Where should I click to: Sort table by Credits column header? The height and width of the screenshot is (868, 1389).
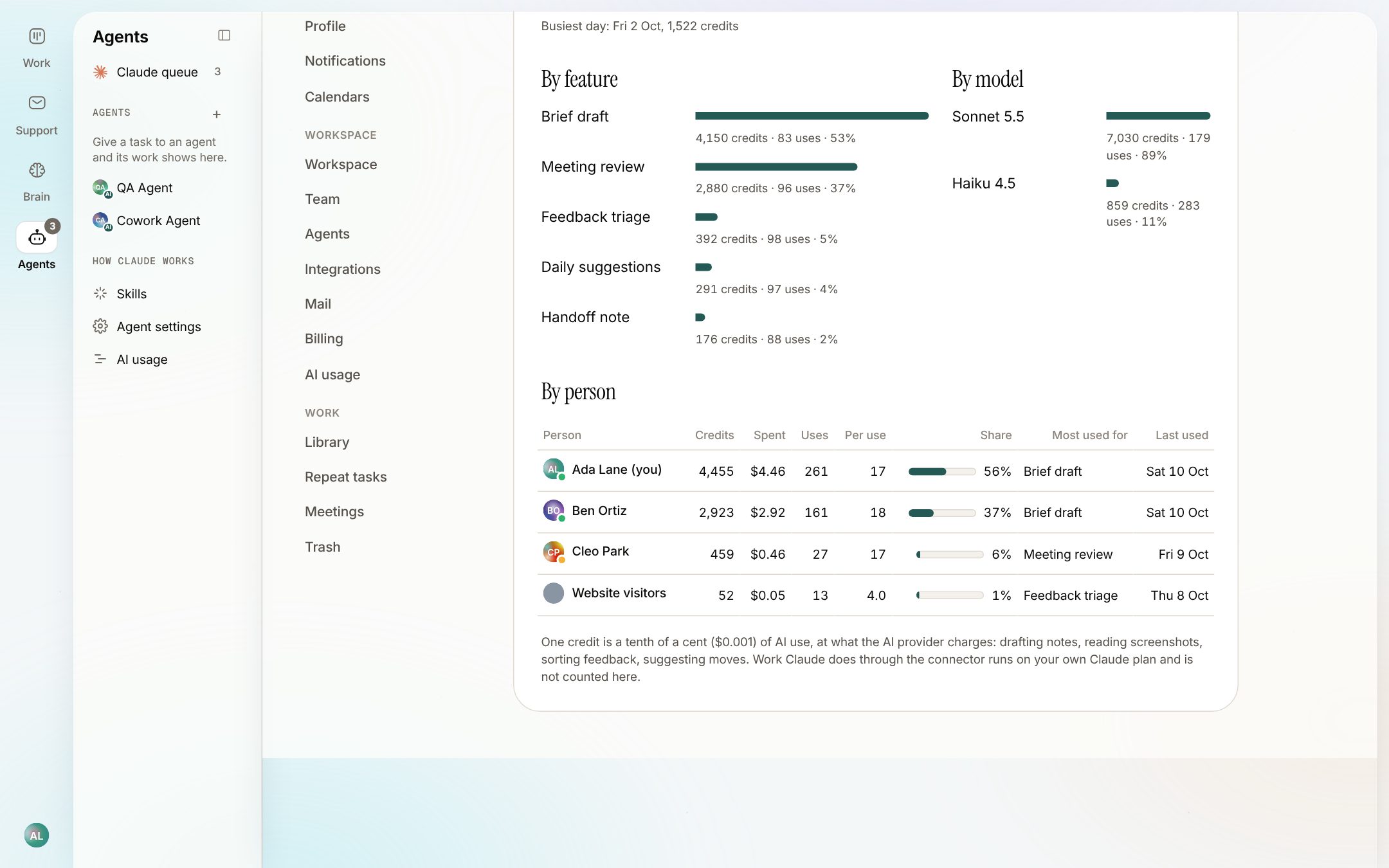tap(714, 435)
